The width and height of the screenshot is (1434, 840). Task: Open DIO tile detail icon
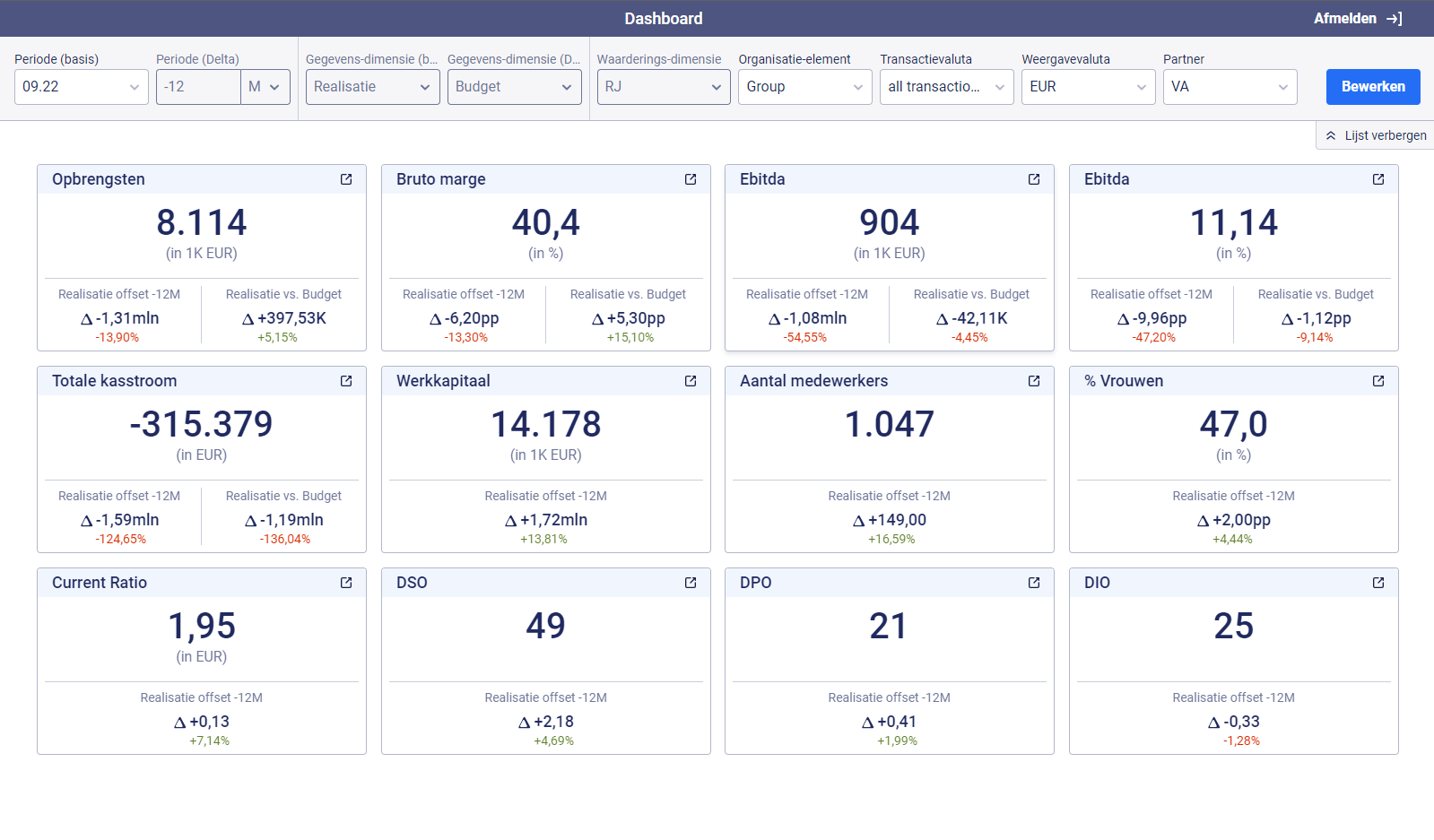1378,583
